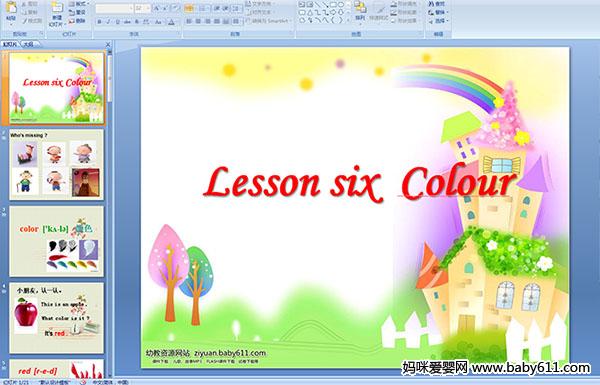
Task: Open the Character Spacing dropdown
Action: pyautogui.click(x=146, y=22)
